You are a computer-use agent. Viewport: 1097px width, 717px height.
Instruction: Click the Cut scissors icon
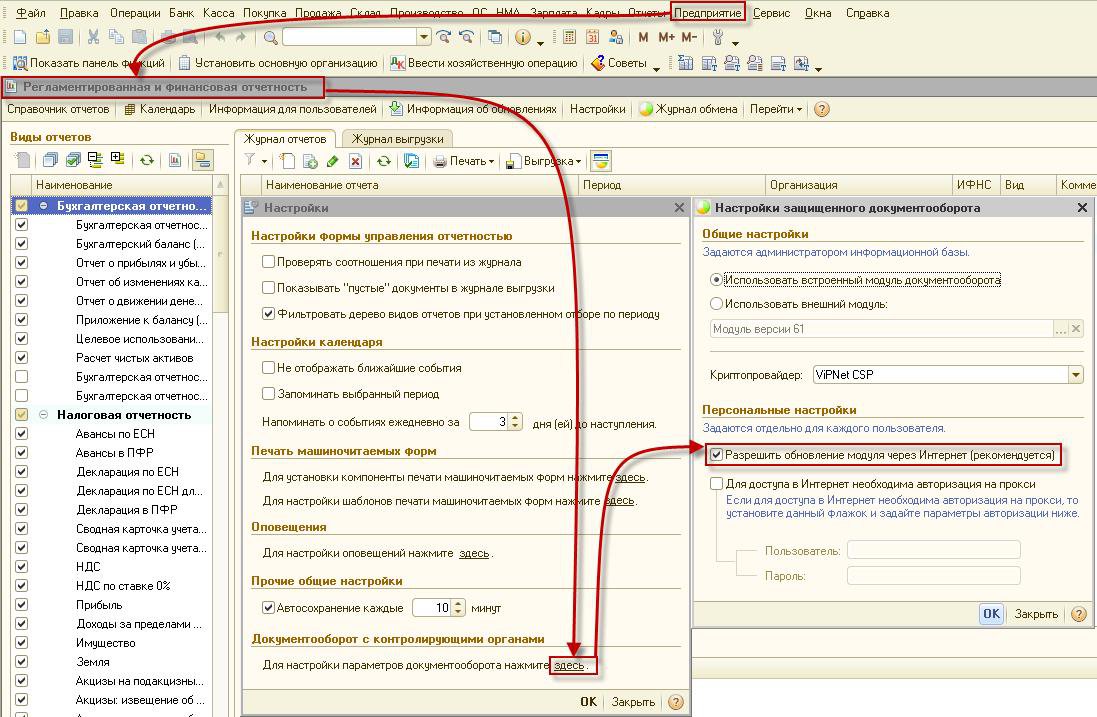click(x=93, y=37)
